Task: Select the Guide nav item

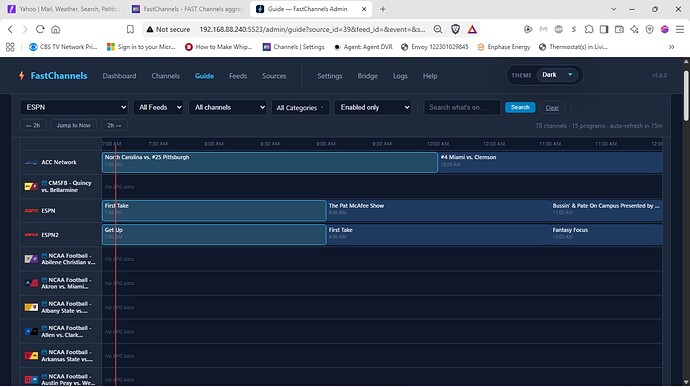Action: [x=204, y=76]
